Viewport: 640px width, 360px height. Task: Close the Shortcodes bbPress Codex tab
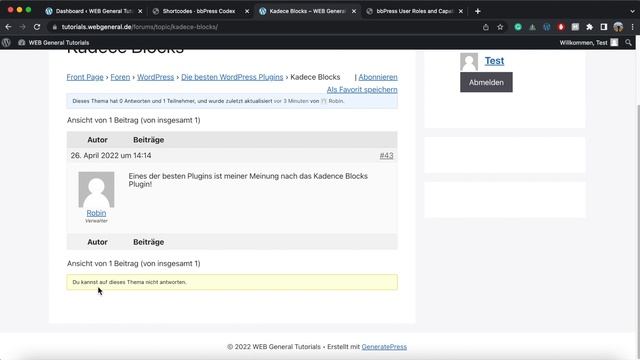[x=247, y=11]
